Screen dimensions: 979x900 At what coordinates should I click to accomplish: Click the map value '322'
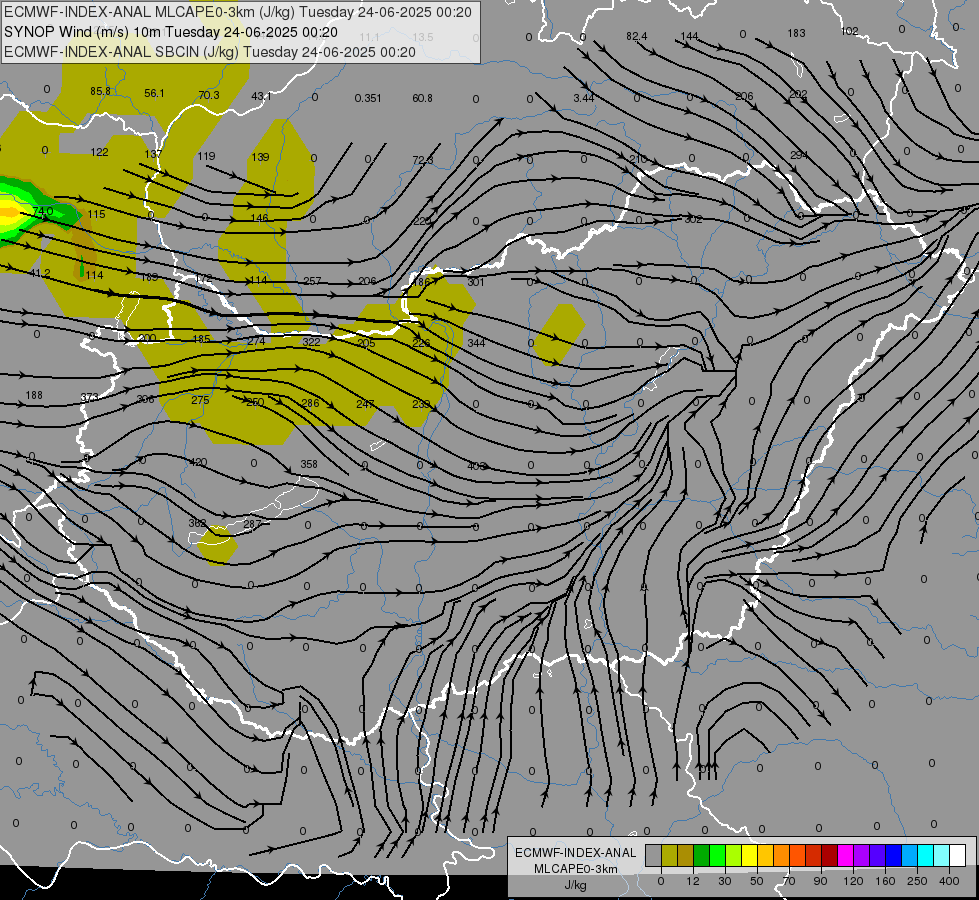311,342
